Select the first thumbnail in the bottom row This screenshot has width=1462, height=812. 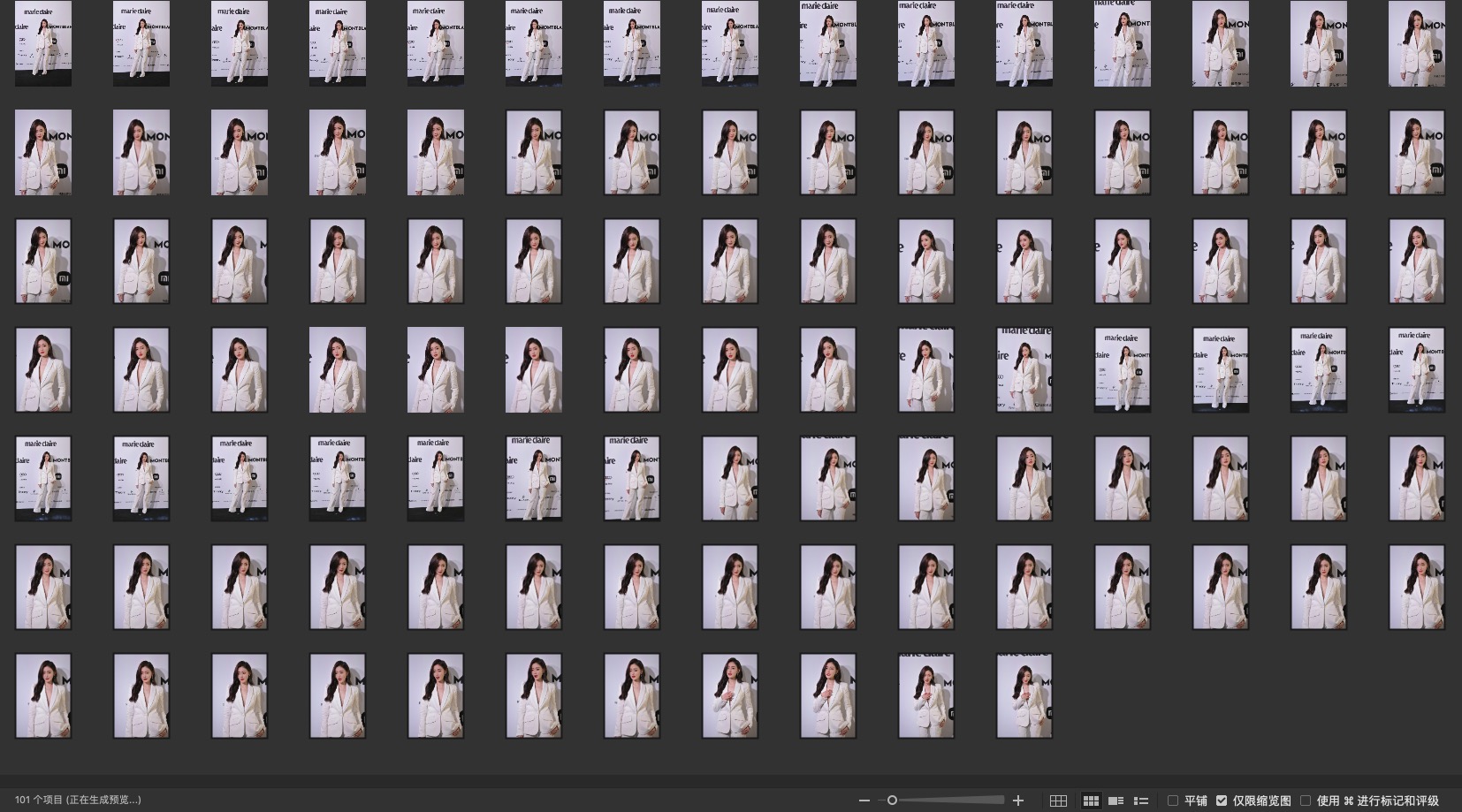(43, 695)
